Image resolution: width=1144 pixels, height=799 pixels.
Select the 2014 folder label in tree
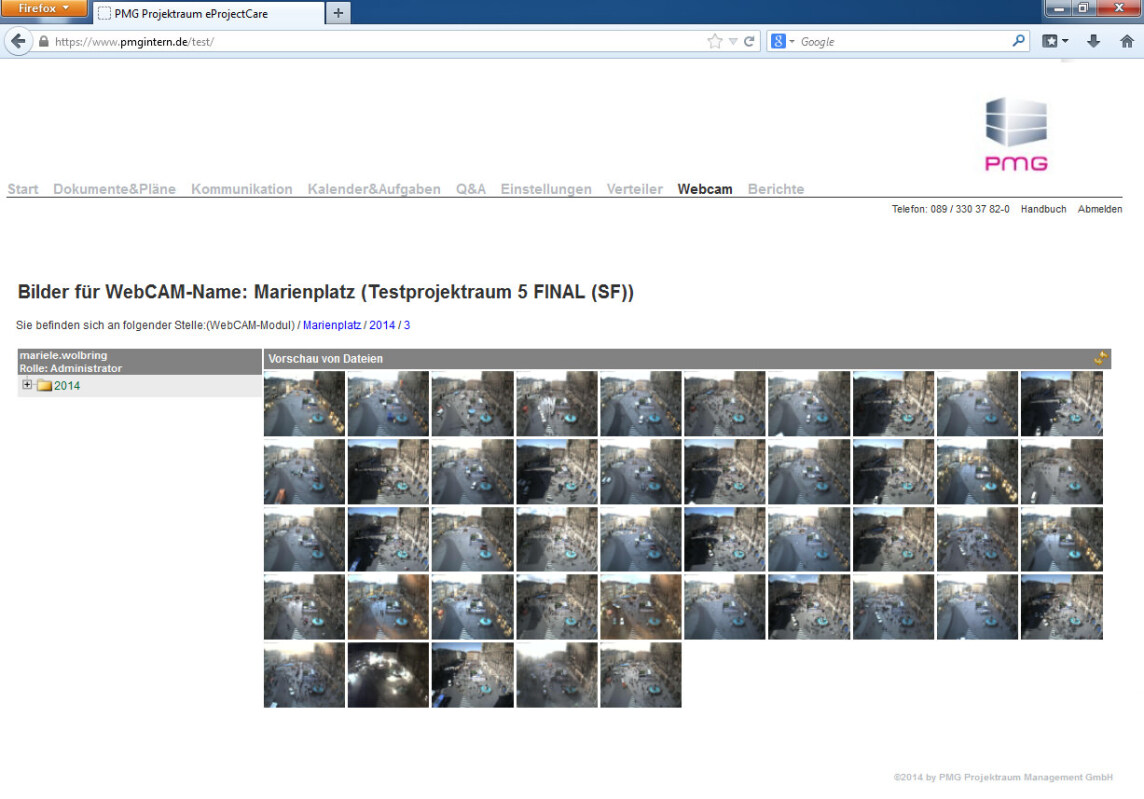67,386
